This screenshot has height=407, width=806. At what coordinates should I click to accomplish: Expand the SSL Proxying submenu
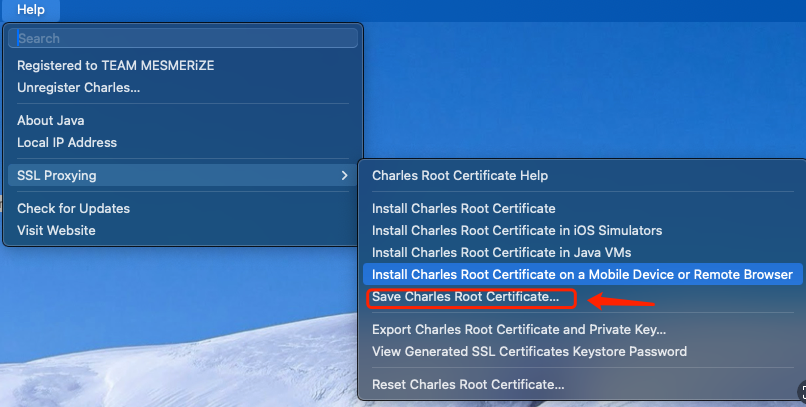click(x=183, y=175)
